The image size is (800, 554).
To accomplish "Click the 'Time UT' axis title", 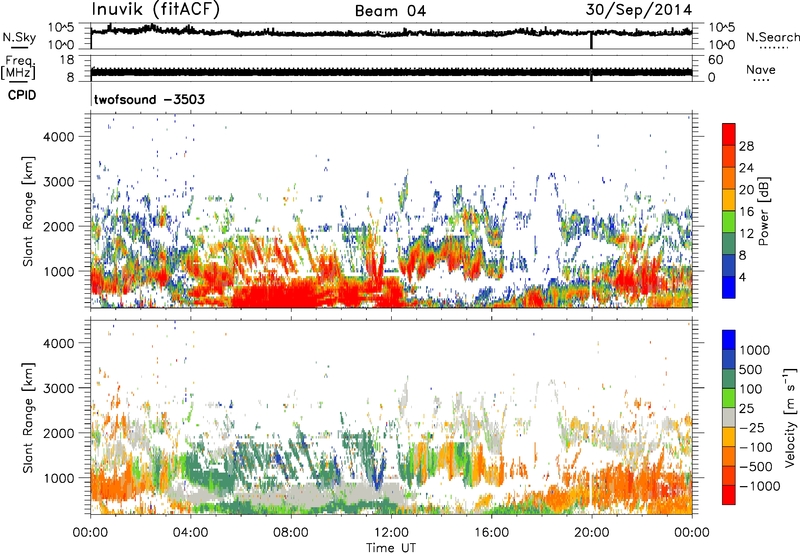I will tap(391, 548).
